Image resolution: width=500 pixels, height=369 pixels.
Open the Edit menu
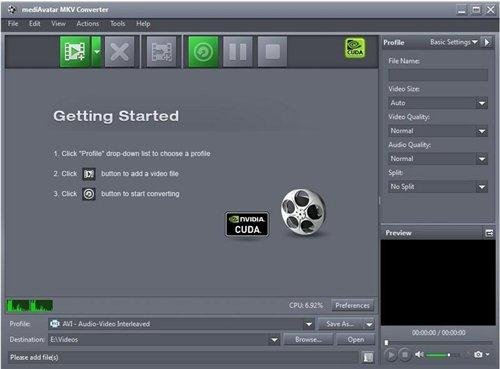click(34, 24)
